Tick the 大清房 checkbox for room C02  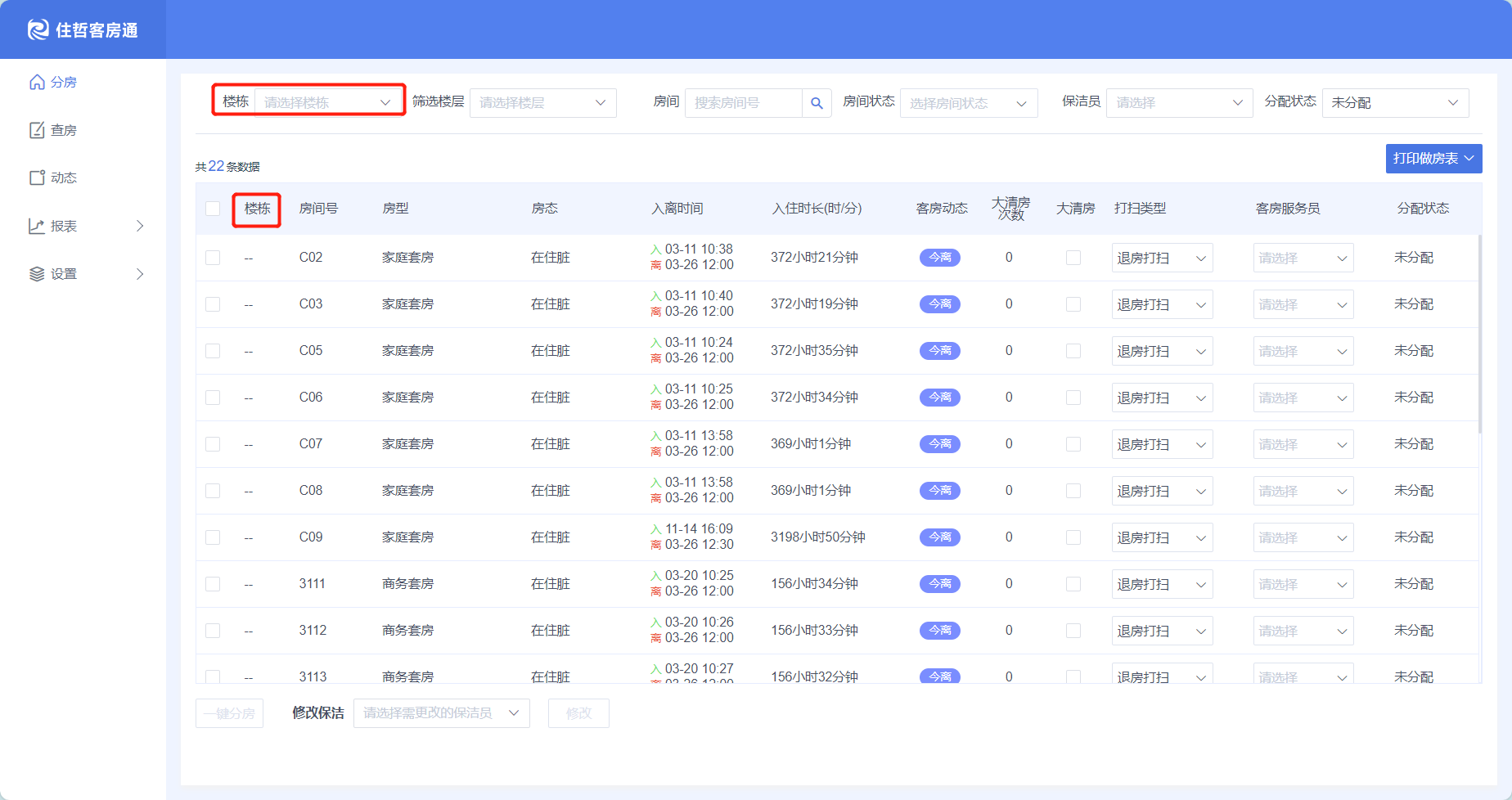point(1073,258)
